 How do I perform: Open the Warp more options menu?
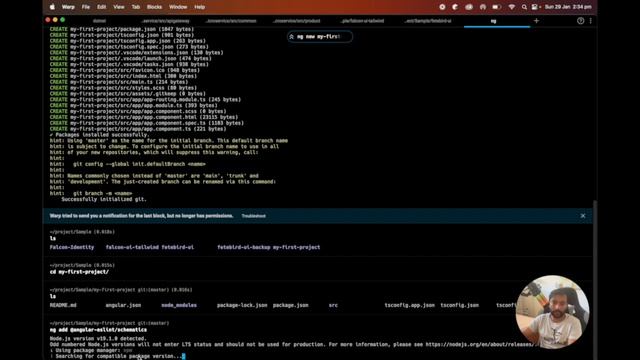pos(591,21)
